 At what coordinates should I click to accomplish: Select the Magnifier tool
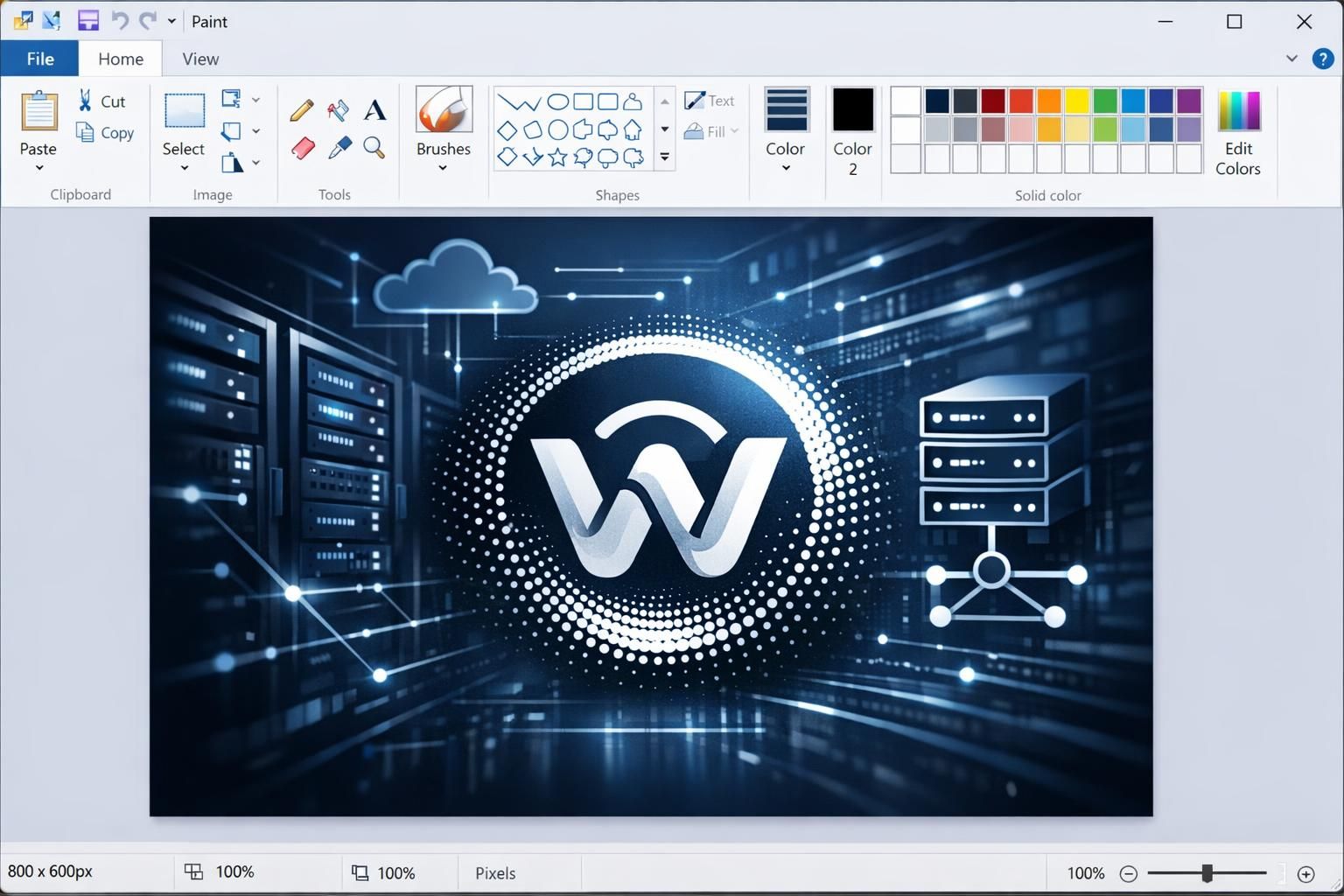[374, 148]
